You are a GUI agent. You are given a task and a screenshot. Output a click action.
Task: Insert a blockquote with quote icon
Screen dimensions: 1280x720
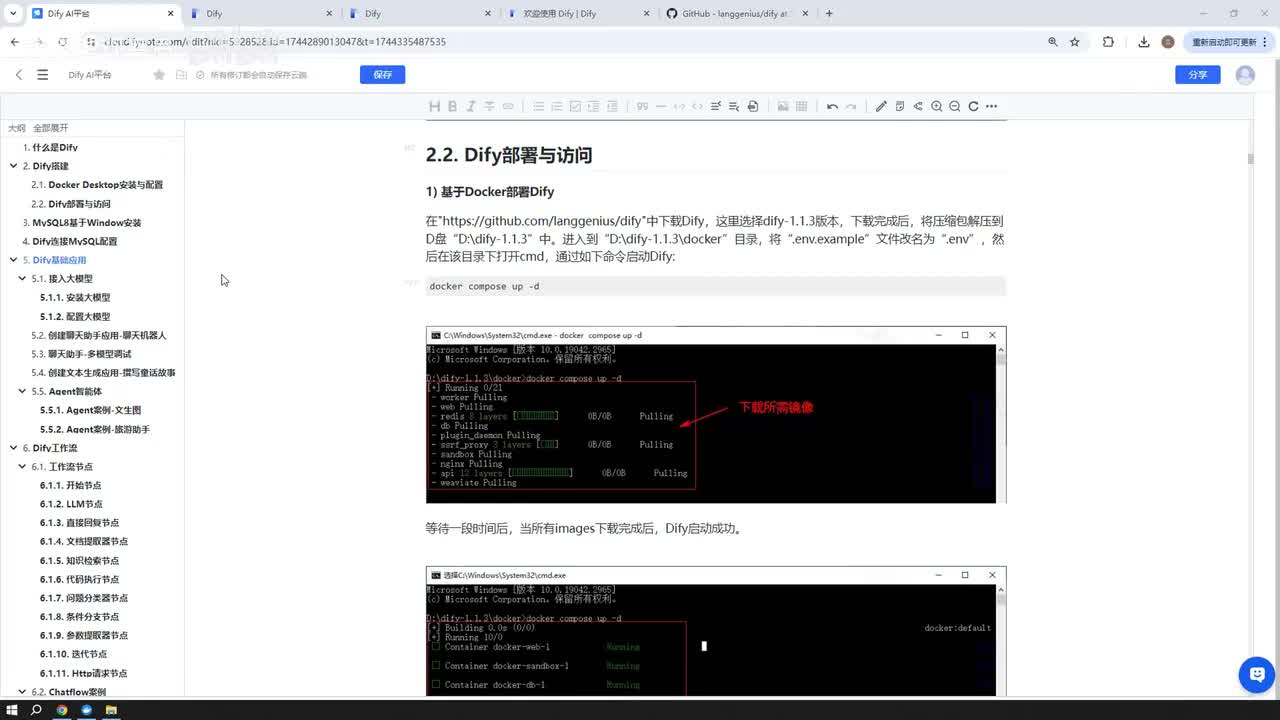click(x=642, y=106)
